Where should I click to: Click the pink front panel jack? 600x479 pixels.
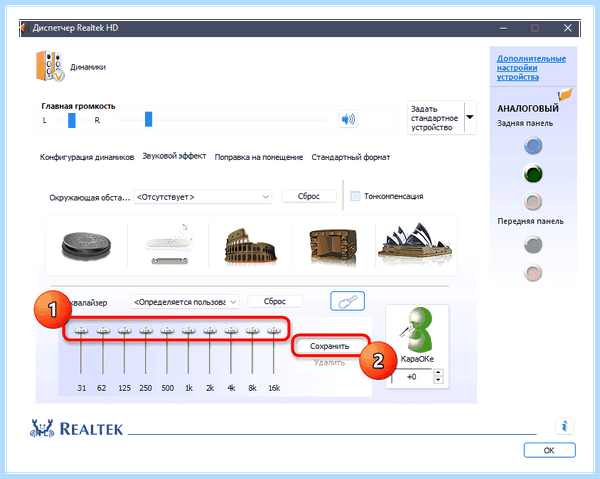(x=533, y=272)
